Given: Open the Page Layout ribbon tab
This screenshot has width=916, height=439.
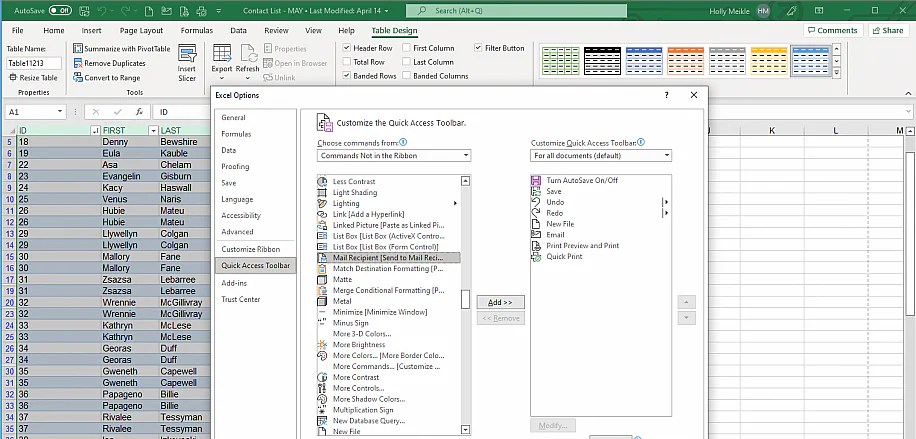Looking at the screenshot, I should tap(141, 30).
